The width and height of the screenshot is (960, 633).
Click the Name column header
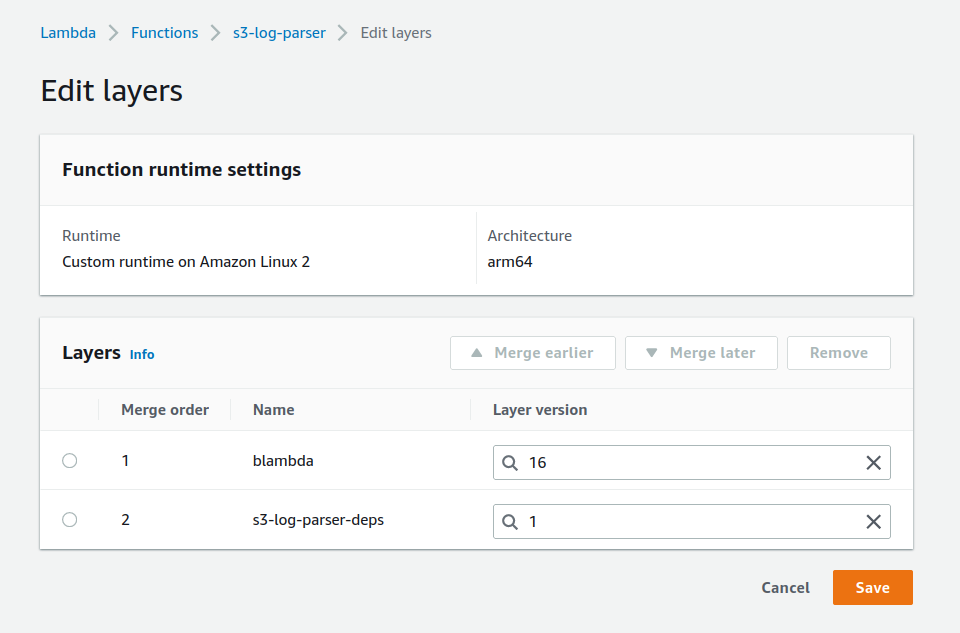click(x=273, y=410)
